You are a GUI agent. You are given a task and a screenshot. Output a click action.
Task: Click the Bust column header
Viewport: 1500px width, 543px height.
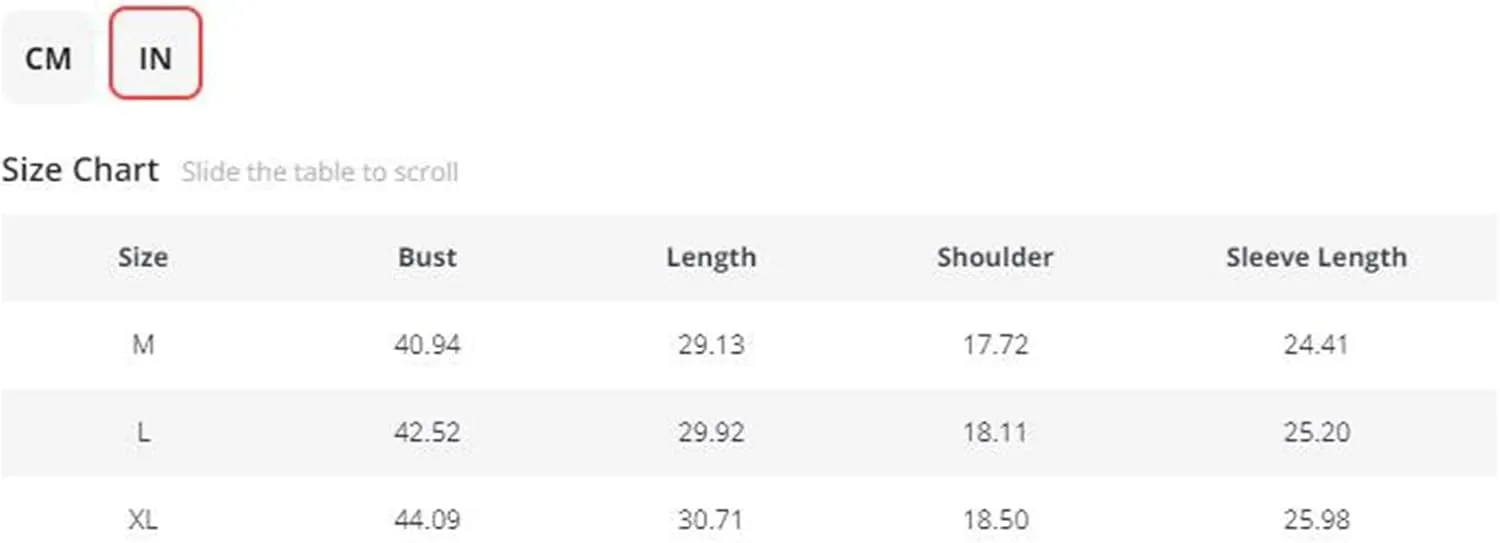(x=427, y=257)
